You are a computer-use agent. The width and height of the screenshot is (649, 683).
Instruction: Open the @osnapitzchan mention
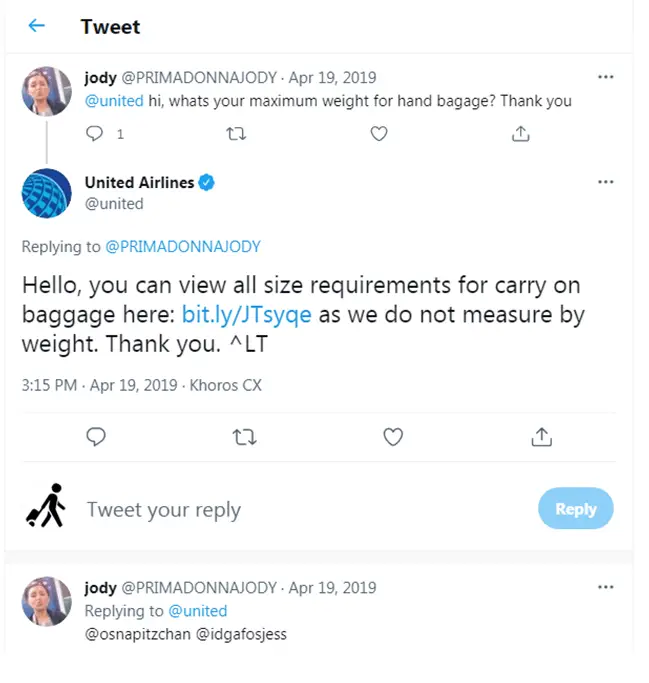tap(136, 634)
